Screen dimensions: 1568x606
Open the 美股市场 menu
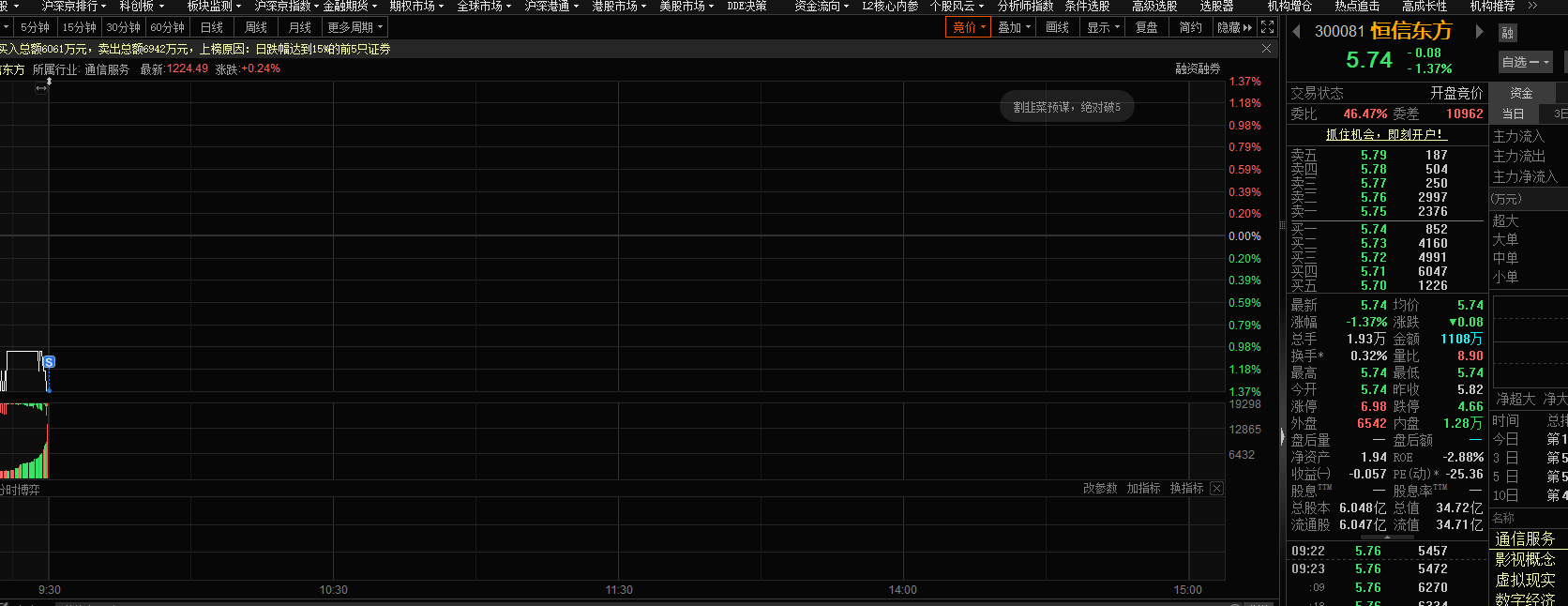(x=686, y=6)
